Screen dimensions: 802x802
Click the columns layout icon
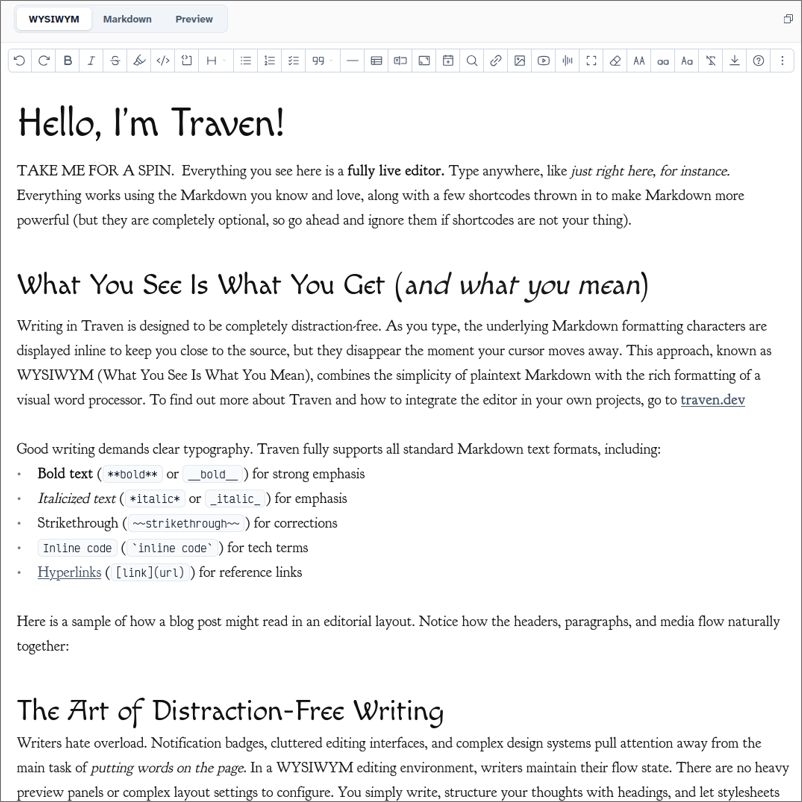coord(400,61)
